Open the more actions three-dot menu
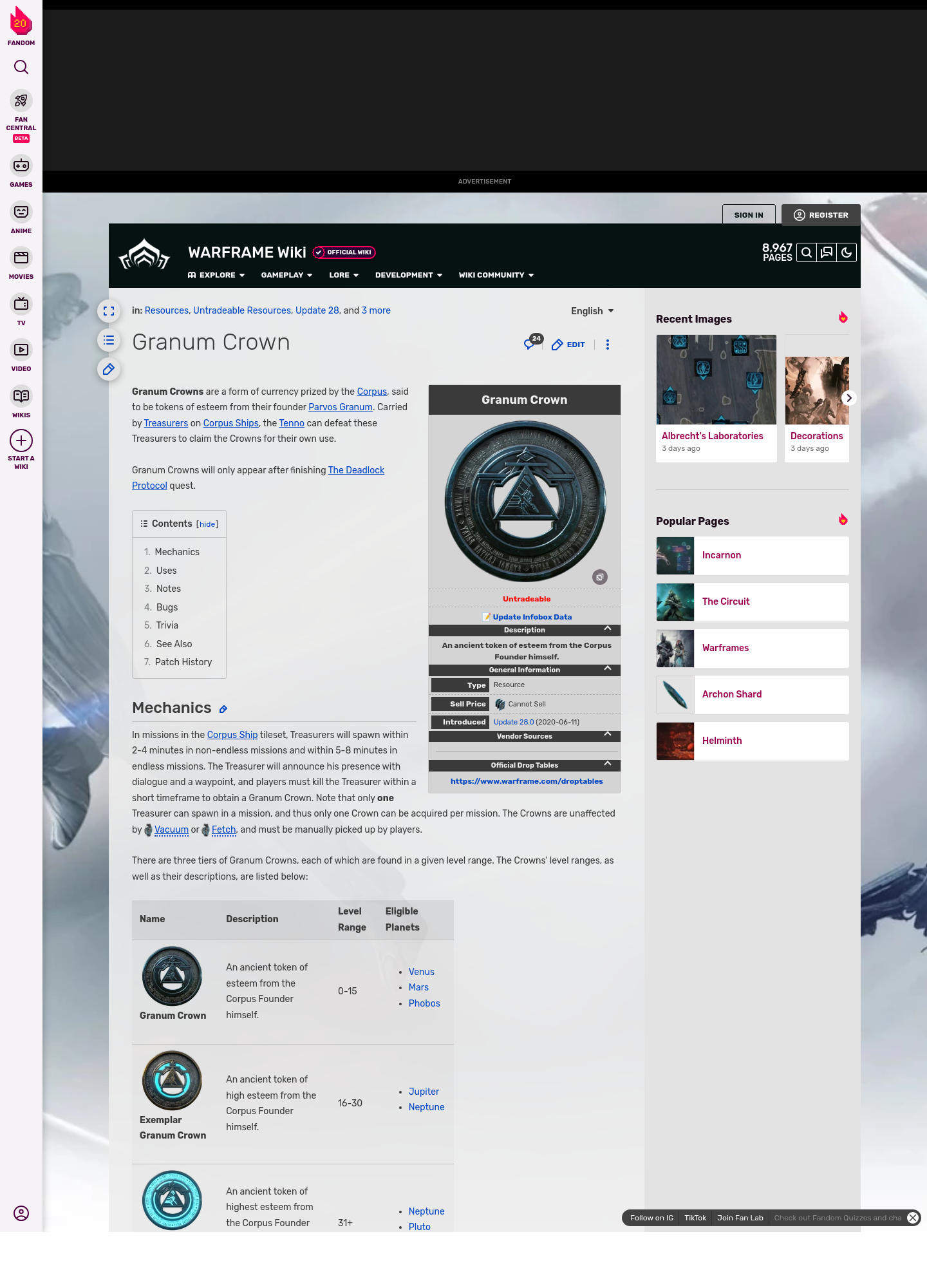 click(x=607, y=345)
